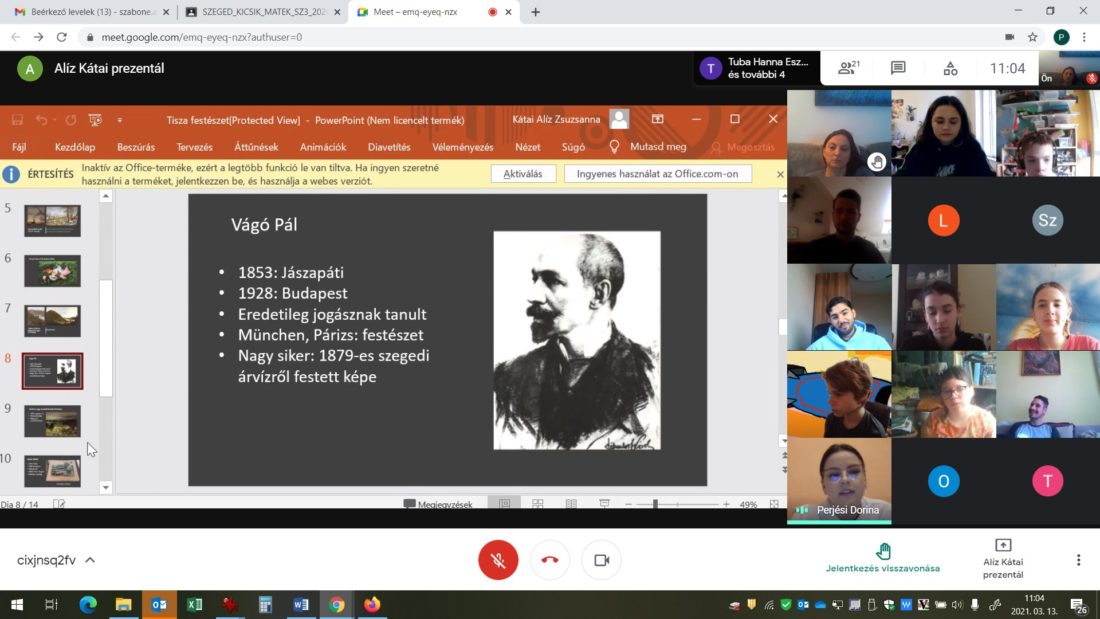Click slide panel scroll down arrow

(106, 487)
